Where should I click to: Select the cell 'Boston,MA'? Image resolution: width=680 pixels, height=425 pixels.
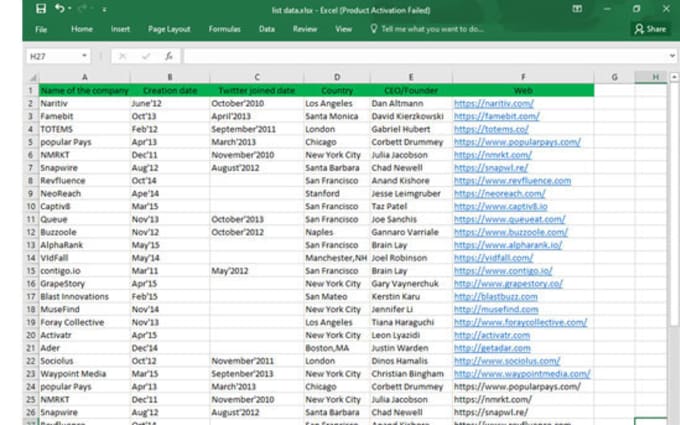pyautogui.click(x=337, y=348)
